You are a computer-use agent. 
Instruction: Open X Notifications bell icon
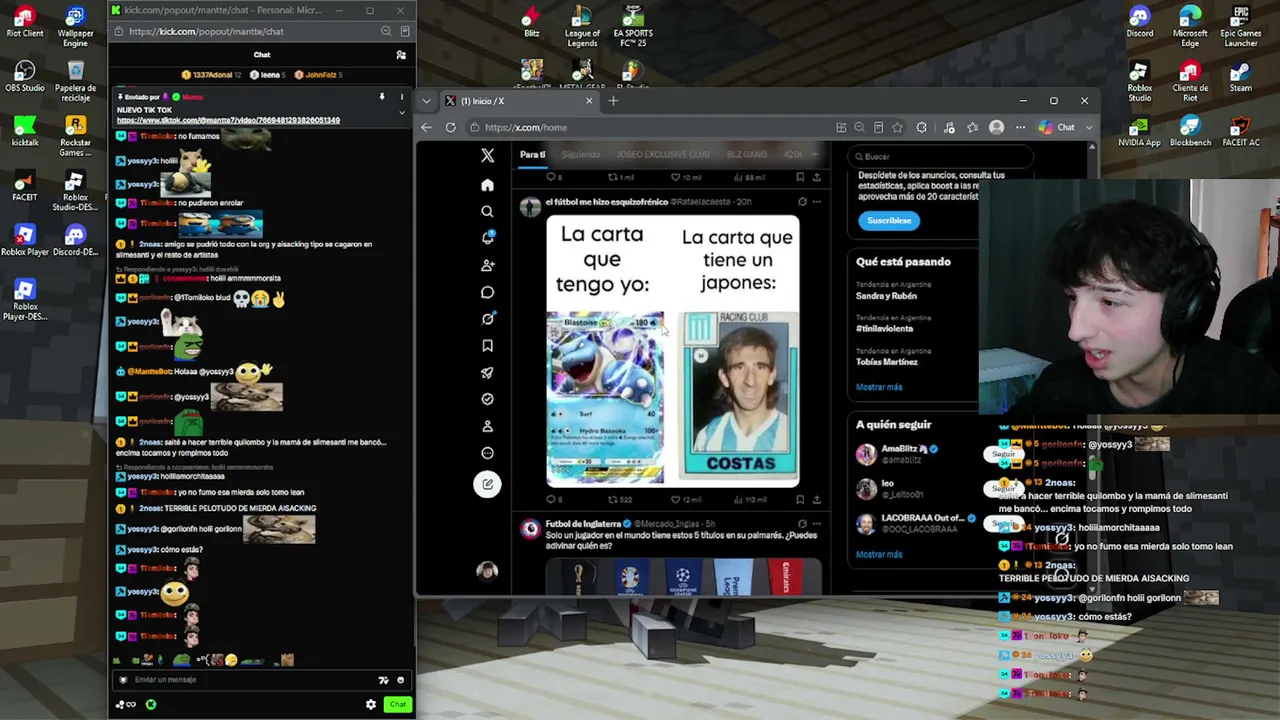click(x=487, y=238)
